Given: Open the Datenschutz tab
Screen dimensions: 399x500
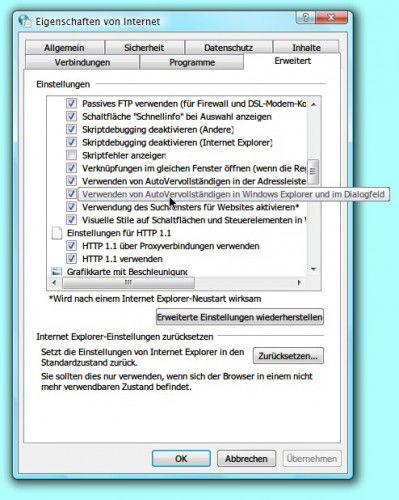Looking at the screenshot, I should tap(229, 48).
